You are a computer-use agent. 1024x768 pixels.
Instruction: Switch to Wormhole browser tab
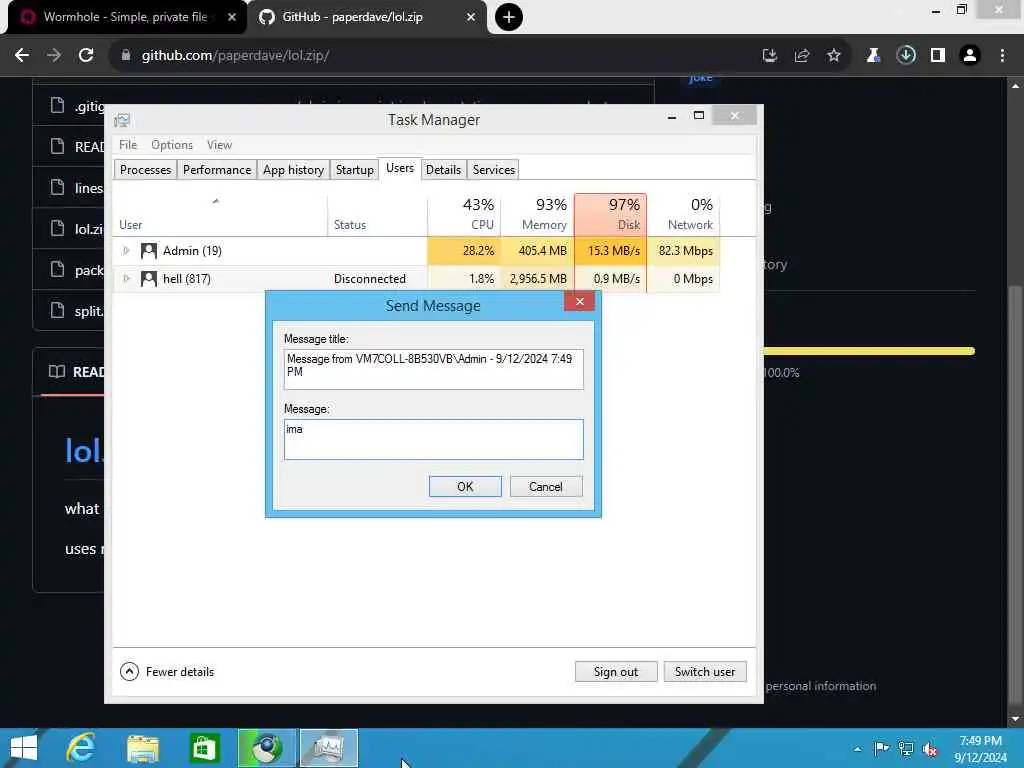pyautogui.click(x=124, y=17)
